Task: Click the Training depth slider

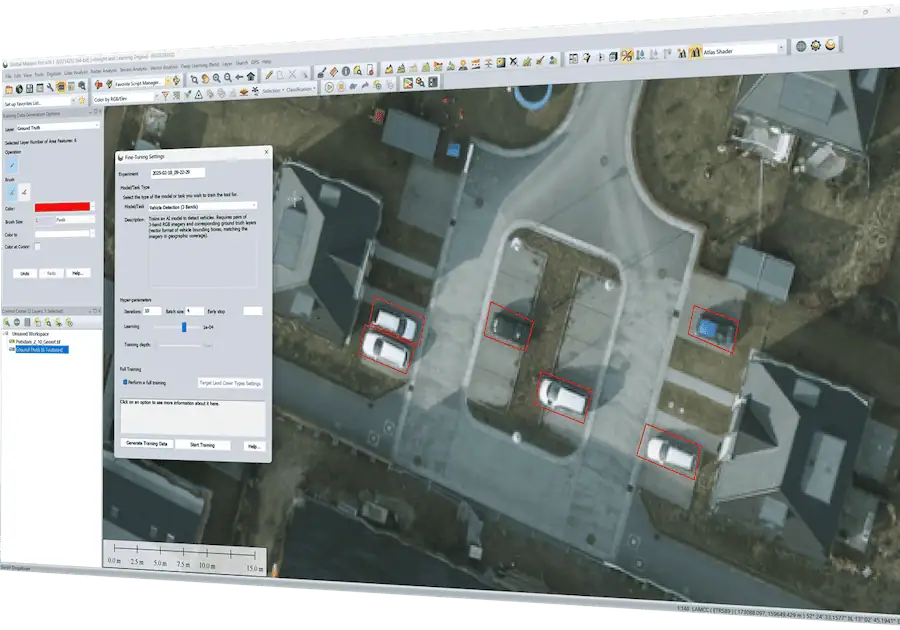Action: [x=179, y=345]
